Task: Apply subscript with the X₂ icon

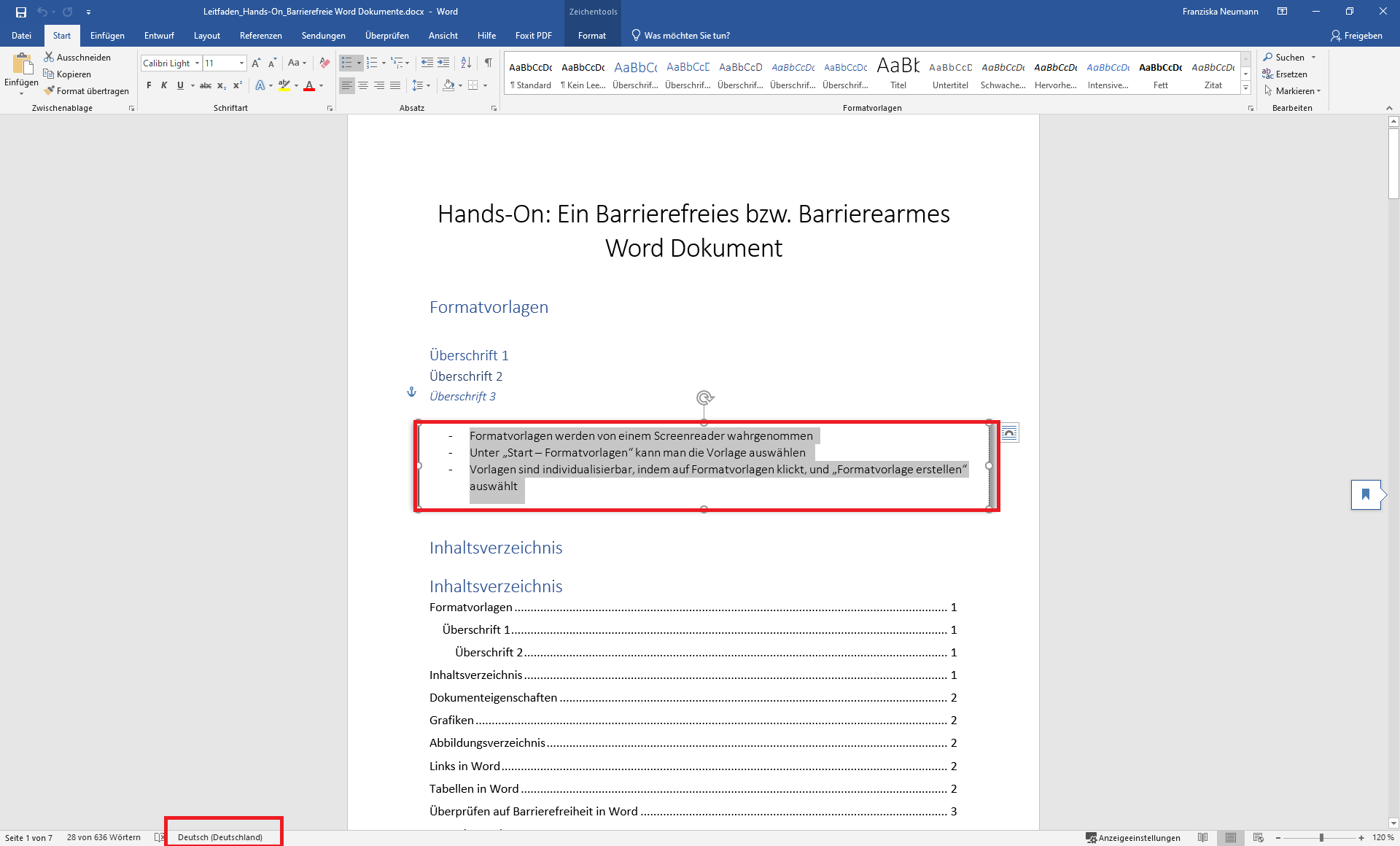Action: click(220, 86)
